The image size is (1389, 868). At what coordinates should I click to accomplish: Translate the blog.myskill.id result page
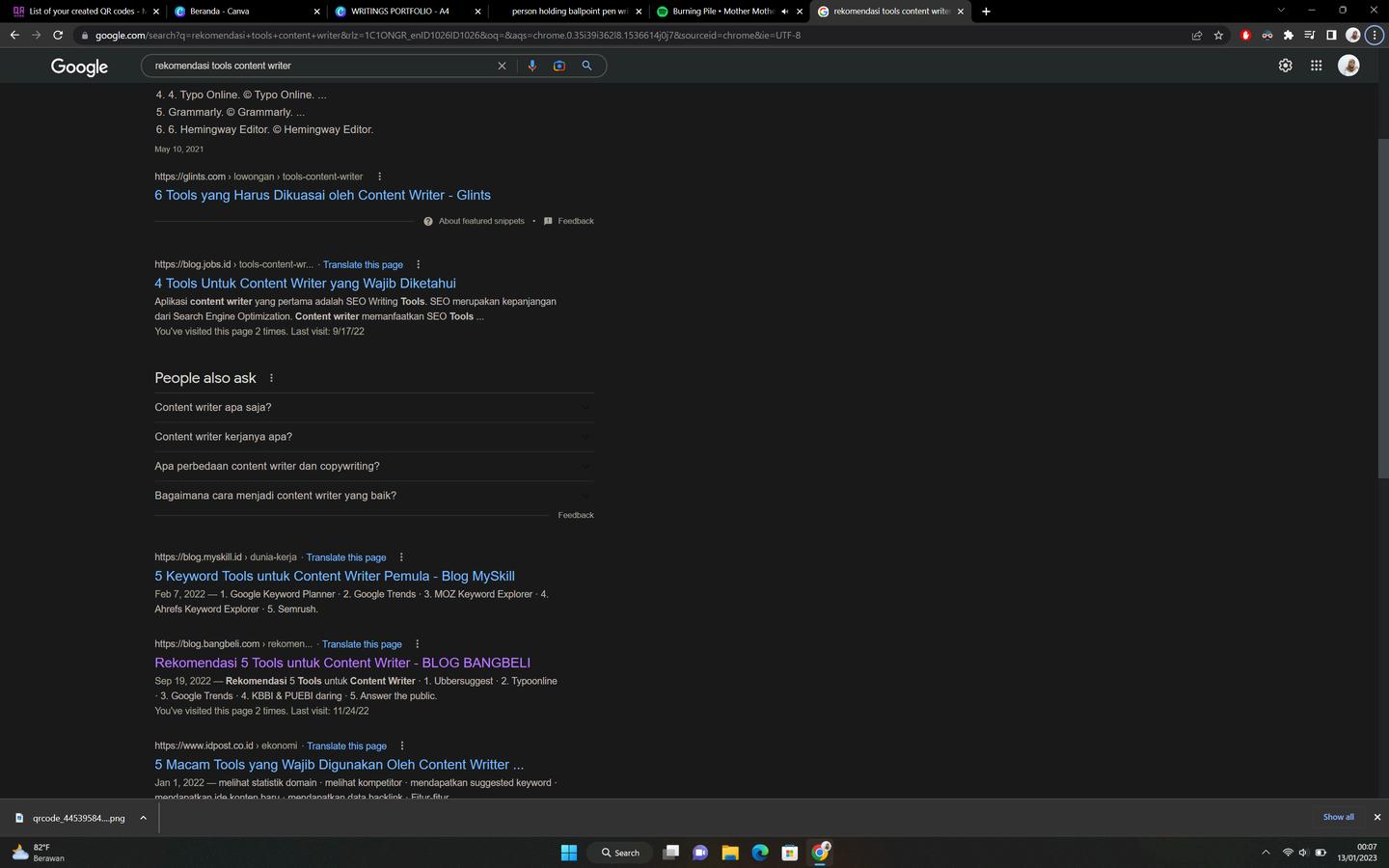pyautogui.click(x=346, y=557)
